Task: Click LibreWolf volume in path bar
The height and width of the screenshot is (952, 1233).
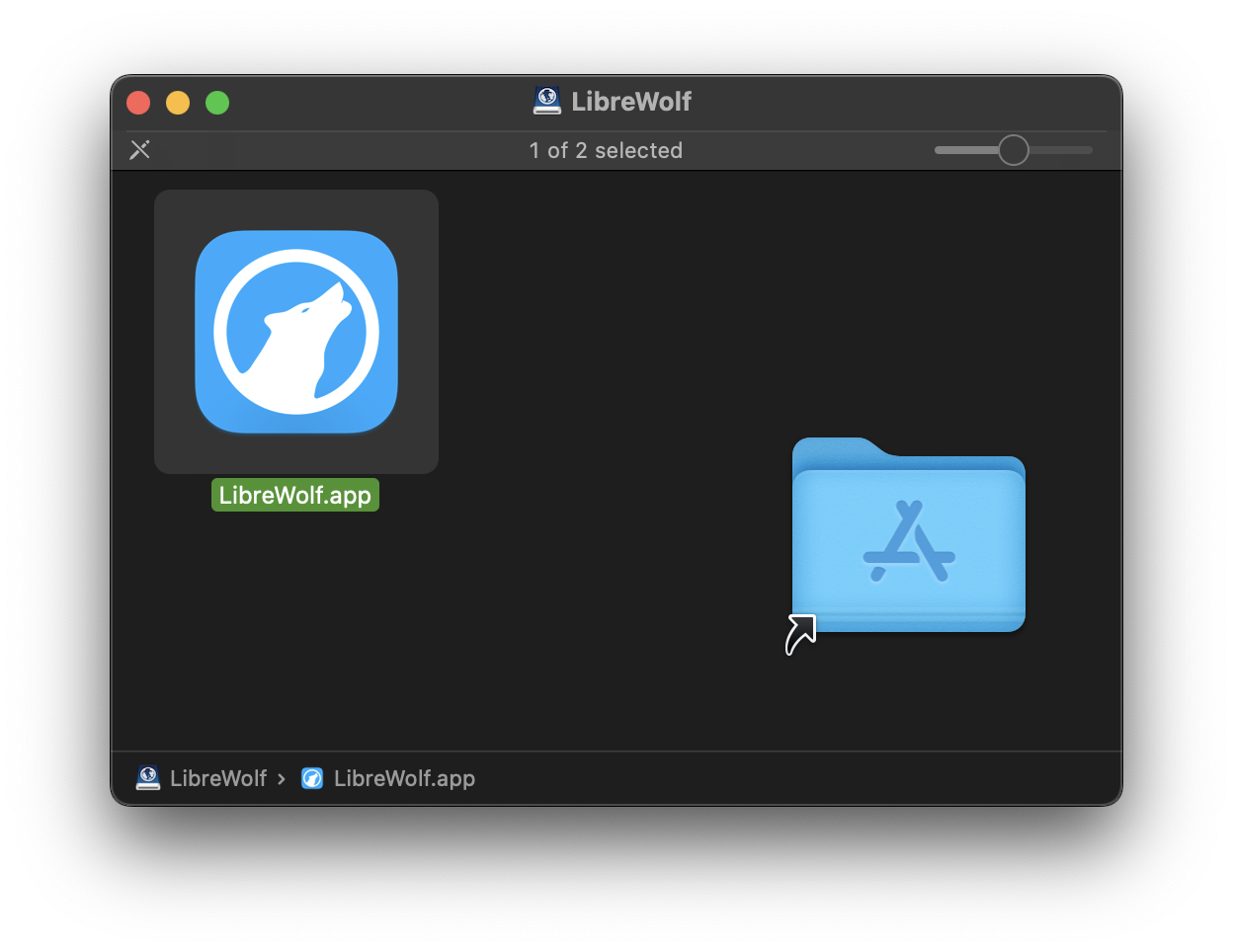Action: point(202,778)
